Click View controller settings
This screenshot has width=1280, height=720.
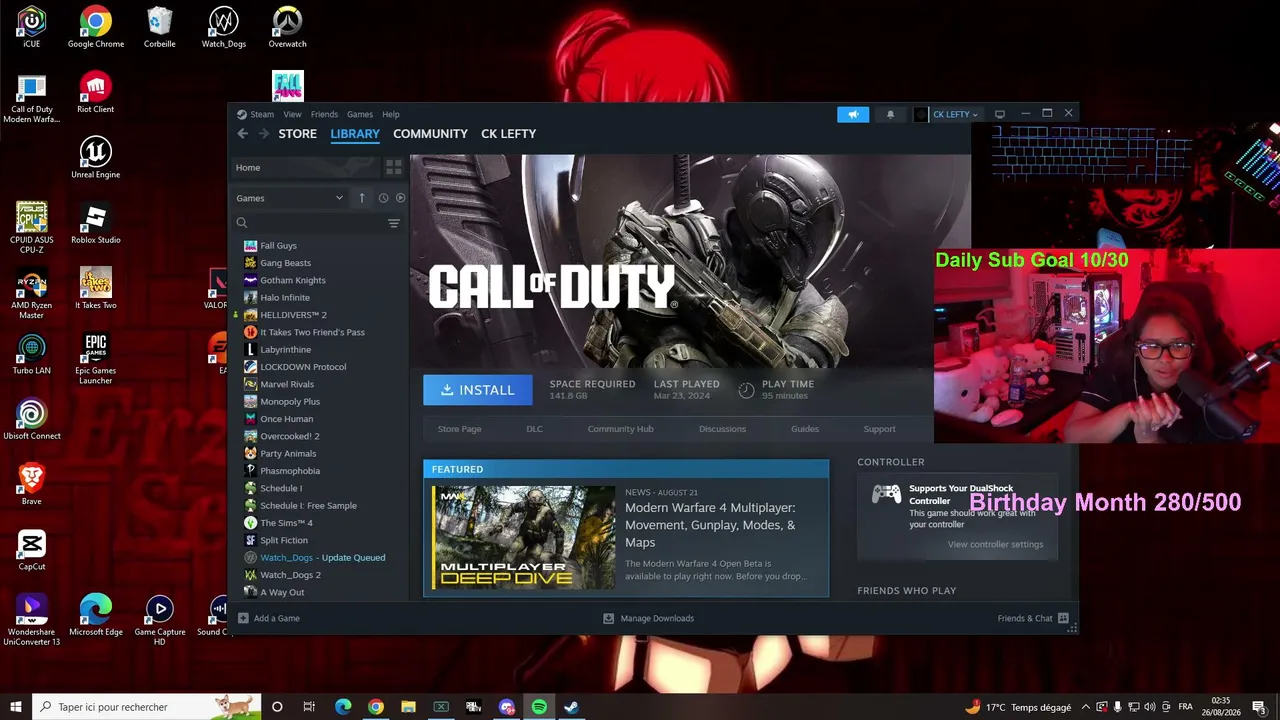(x=995, y=544)
